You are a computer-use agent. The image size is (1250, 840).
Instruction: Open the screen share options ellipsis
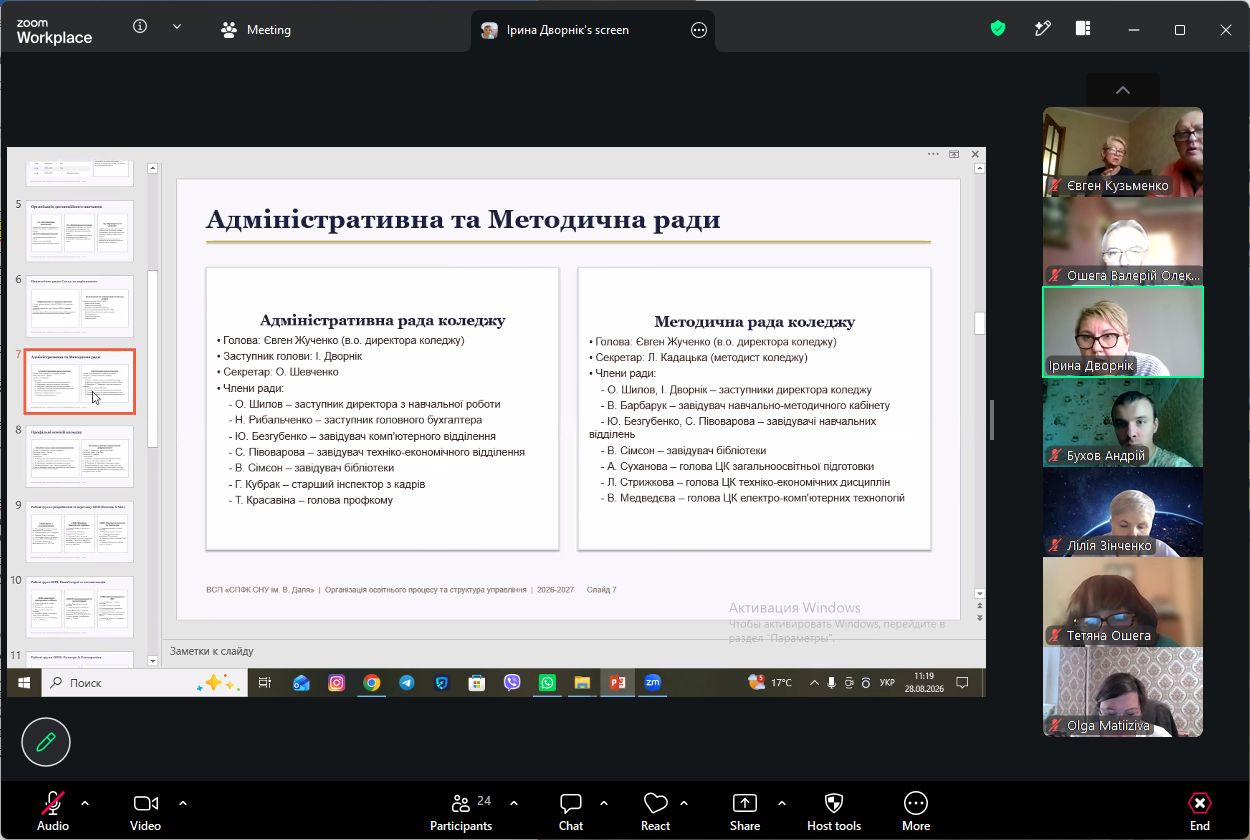[x=699, y=30]
